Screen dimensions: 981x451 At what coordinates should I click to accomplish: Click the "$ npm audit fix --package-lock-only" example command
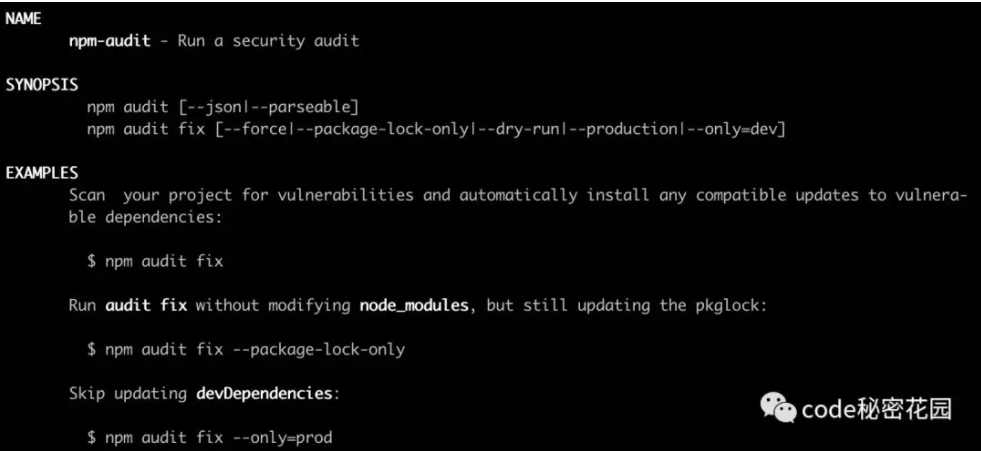pyautogui.click(x=246, y=349)
